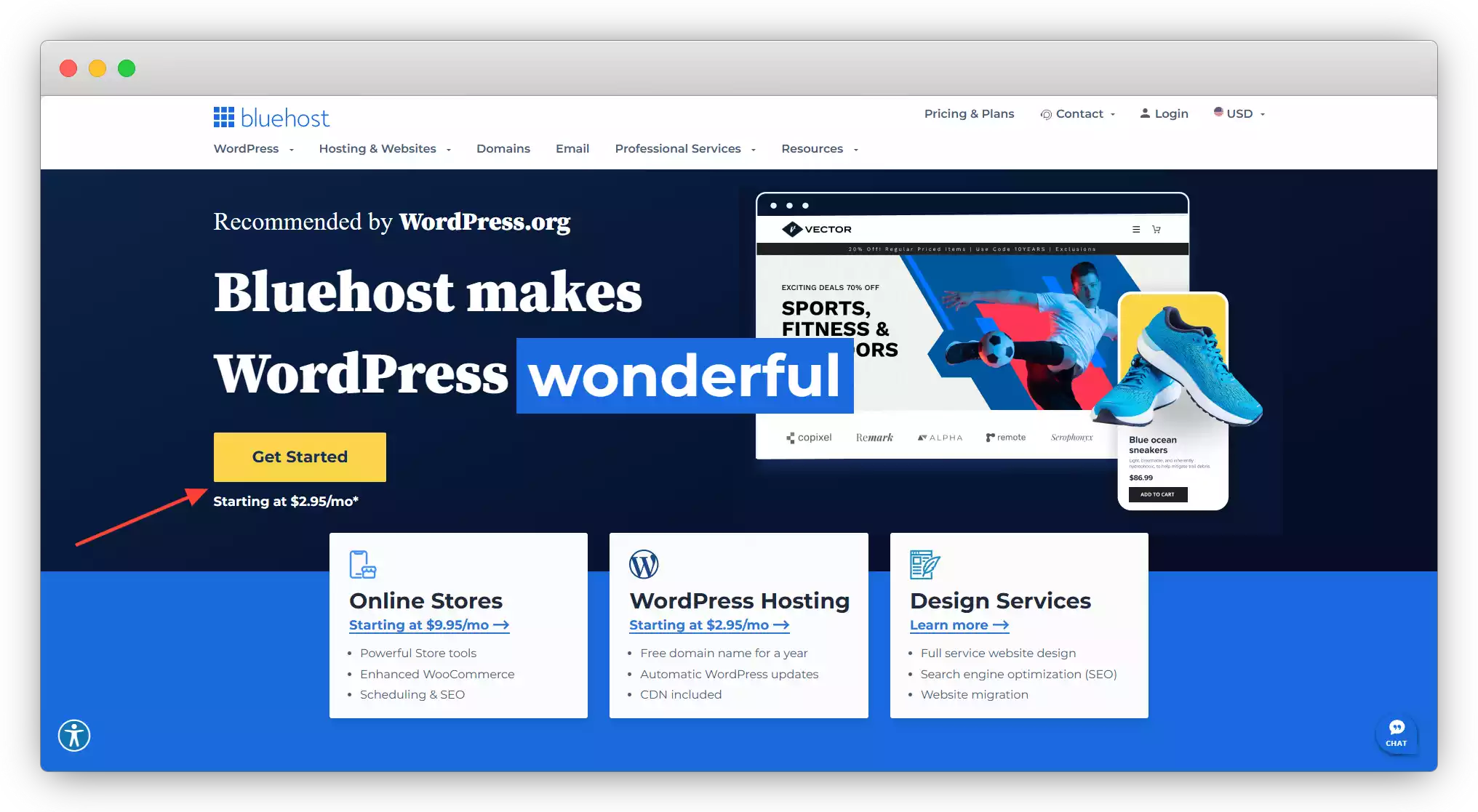Open the Email menu item
Viewport: 1478px width, 812px height.
(x=572, y=148)
